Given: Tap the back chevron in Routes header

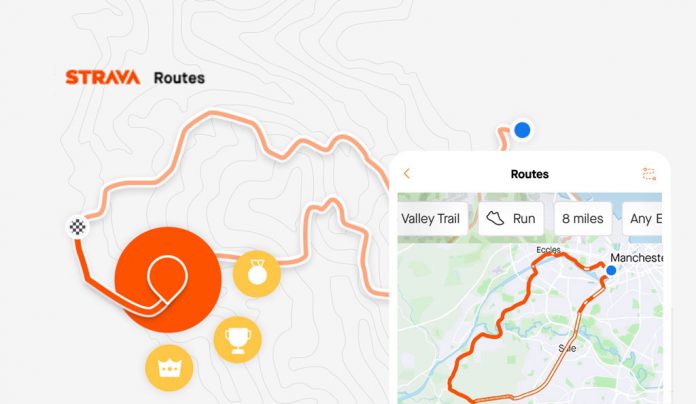Looking at the screenshot, I should click(407, 174).
